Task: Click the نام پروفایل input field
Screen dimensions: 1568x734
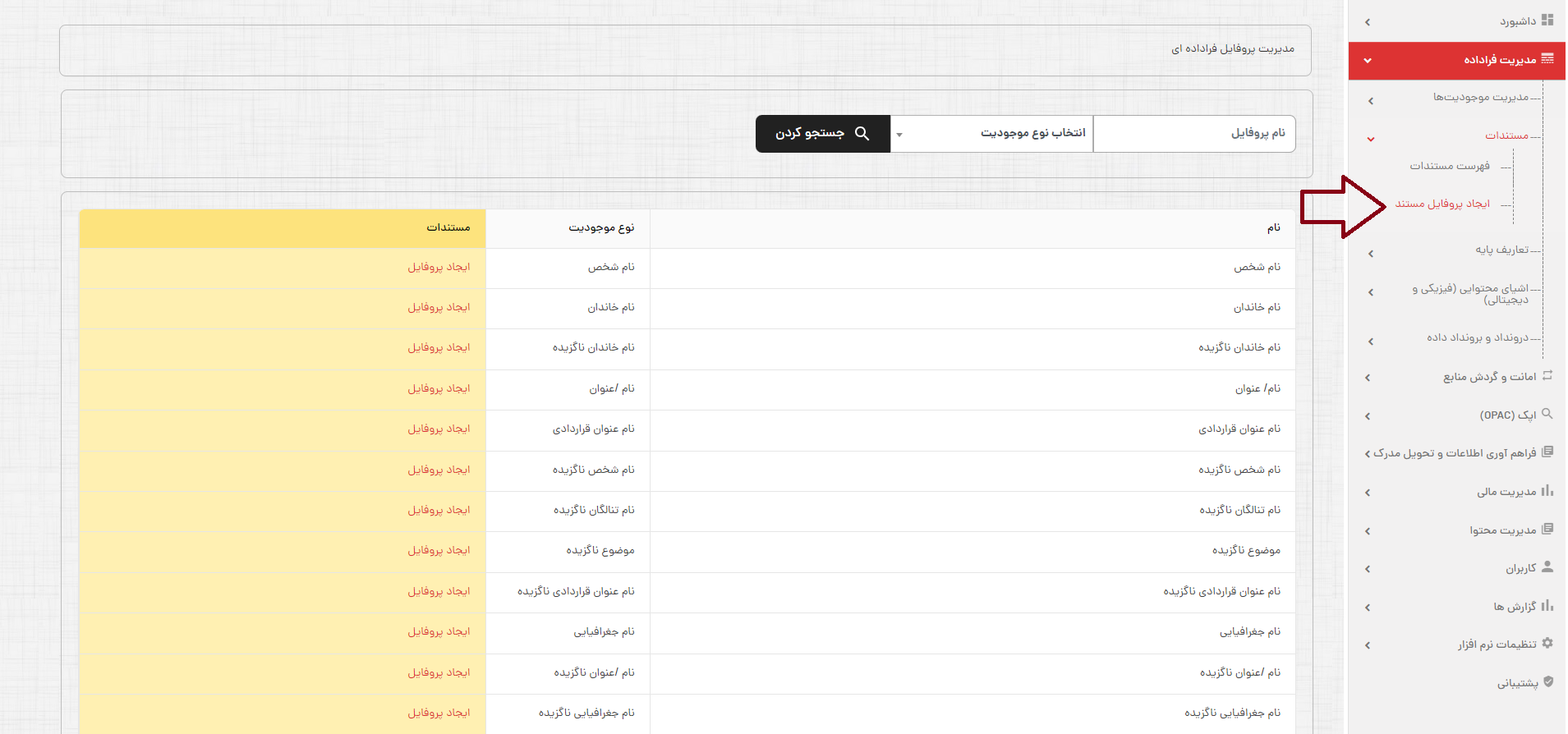Action: click(1194, 134)
